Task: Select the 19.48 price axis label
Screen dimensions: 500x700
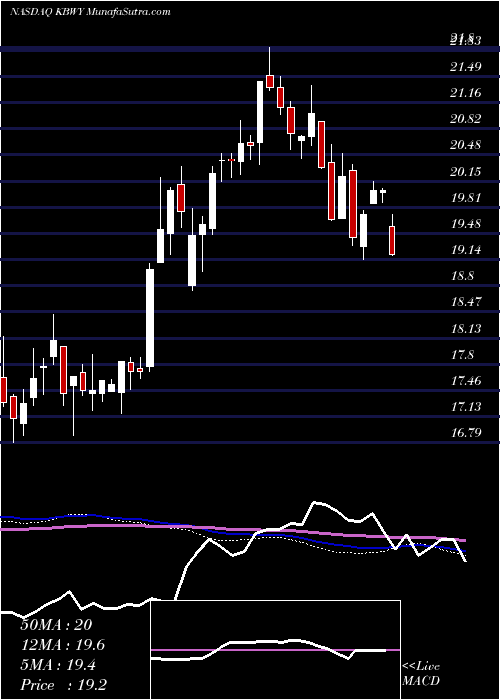Action: (x=466, y=224)
